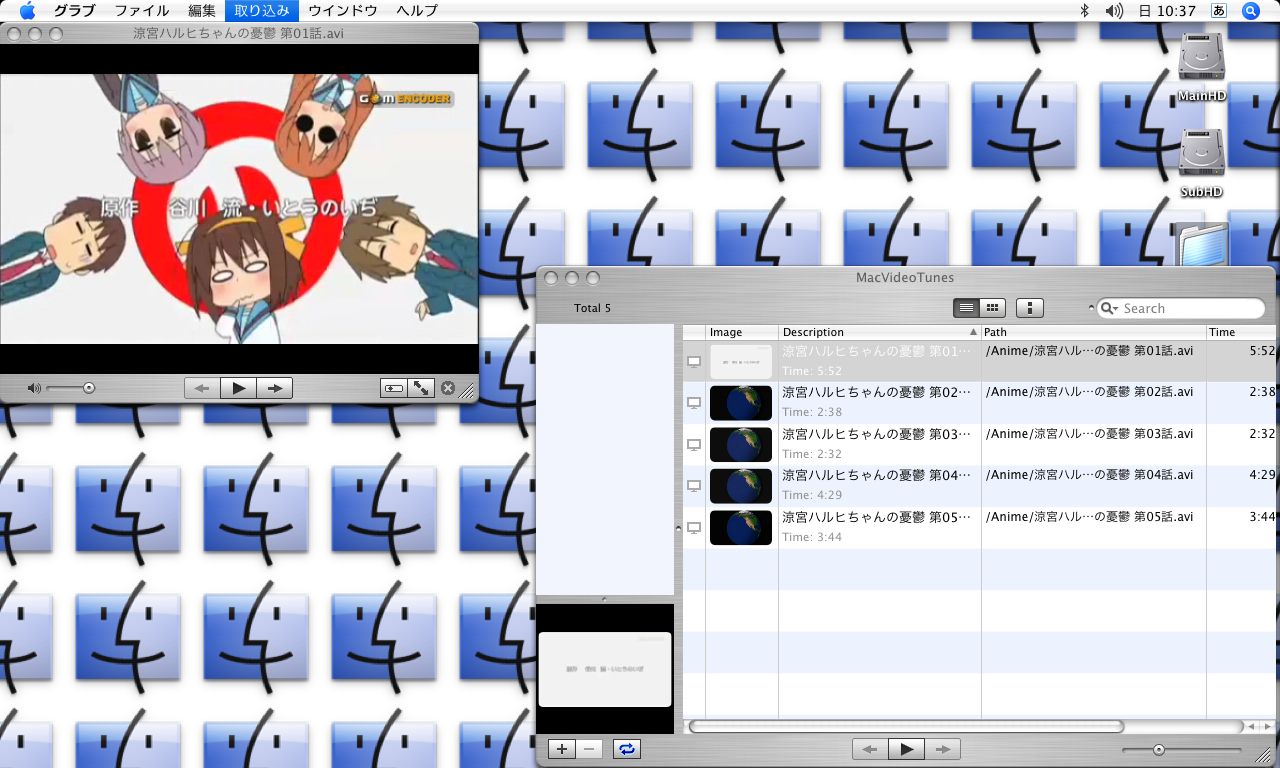This screenshot has width=1280, height=768.
Task: Open the ファイル menu
Action: tap(141, 11)
